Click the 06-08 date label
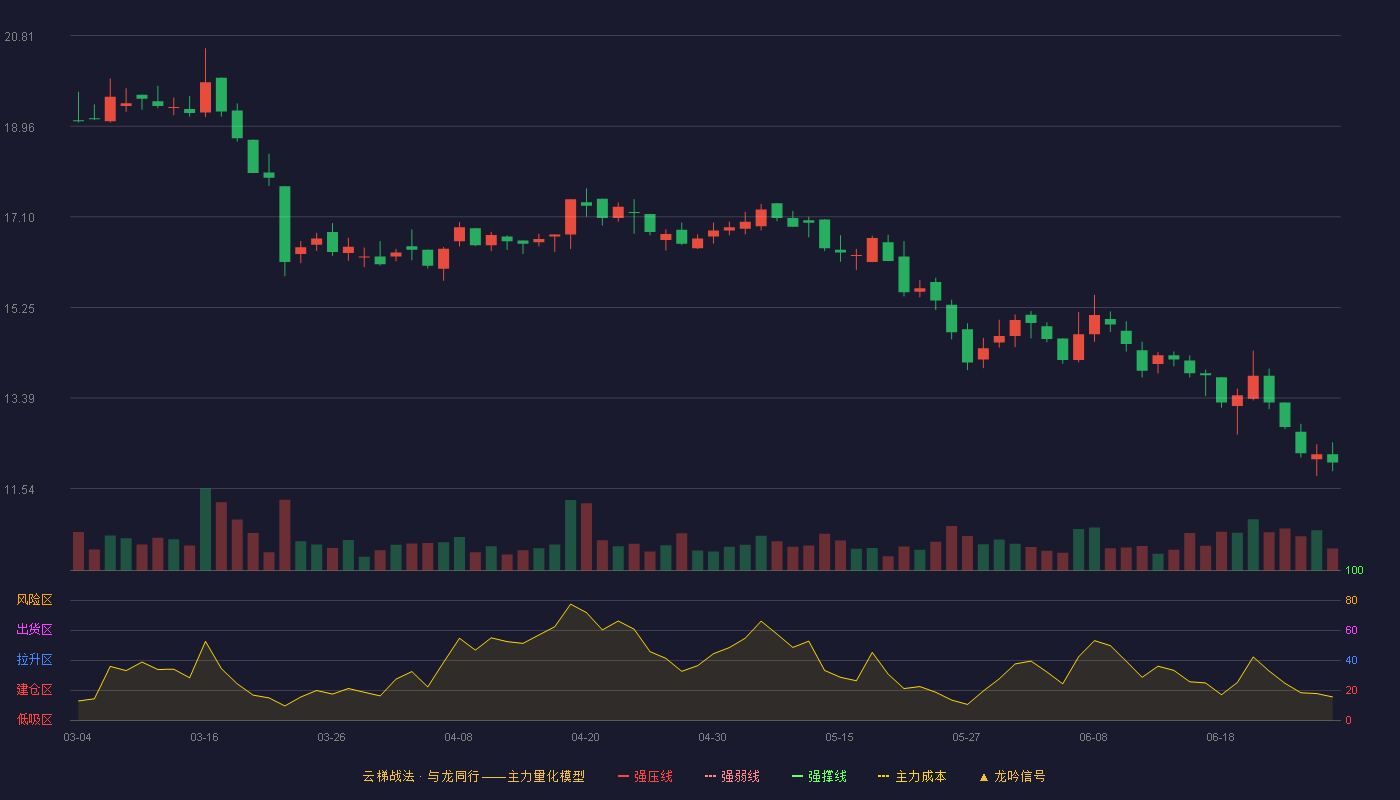 (1093, 737)
